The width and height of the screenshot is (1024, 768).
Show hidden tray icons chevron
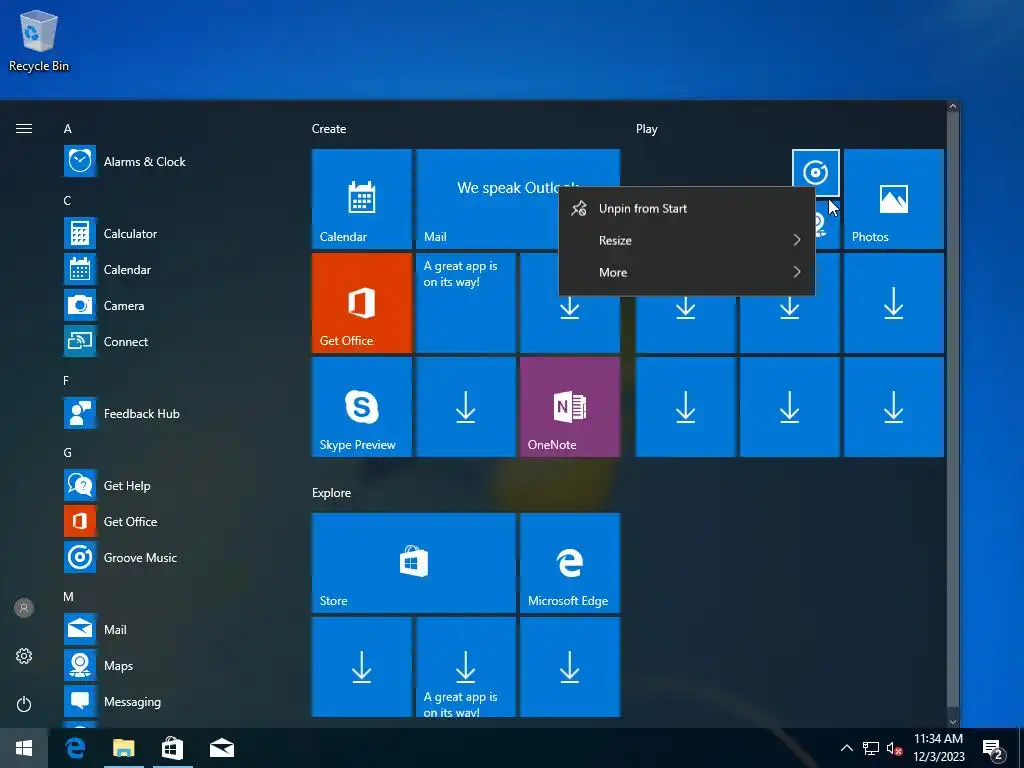click(846, 748)
